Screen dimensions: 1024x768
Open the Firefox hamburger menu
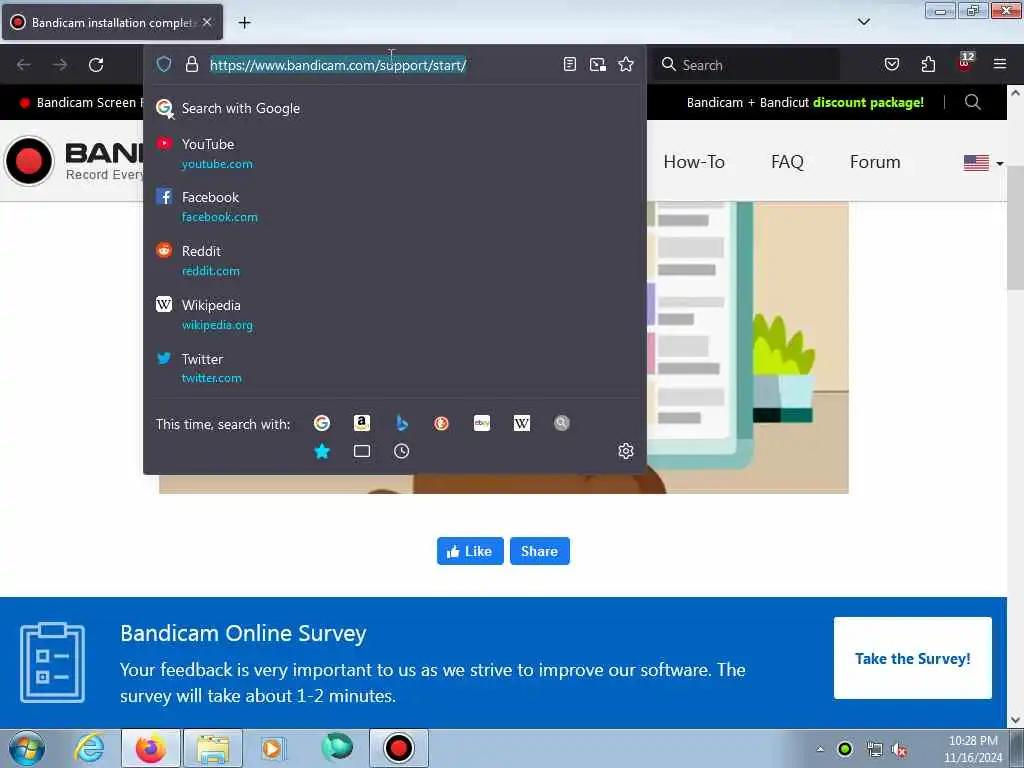(x=1000, y=64)
